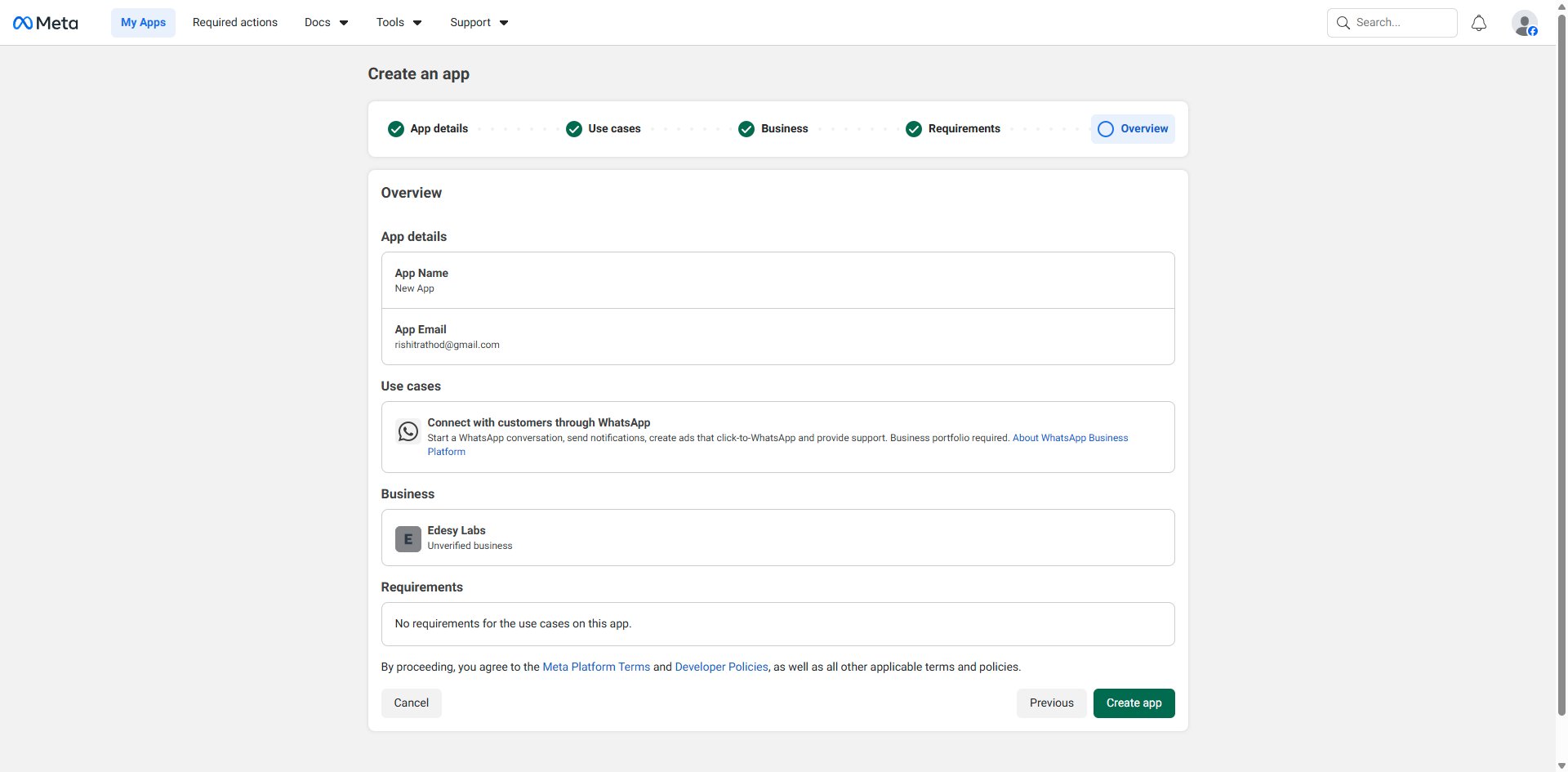The height and width of the screenshot is (772, 1568).
Task: Click the 'Create an app' heading
Action: pyautogui.click(x=419, y=74)
